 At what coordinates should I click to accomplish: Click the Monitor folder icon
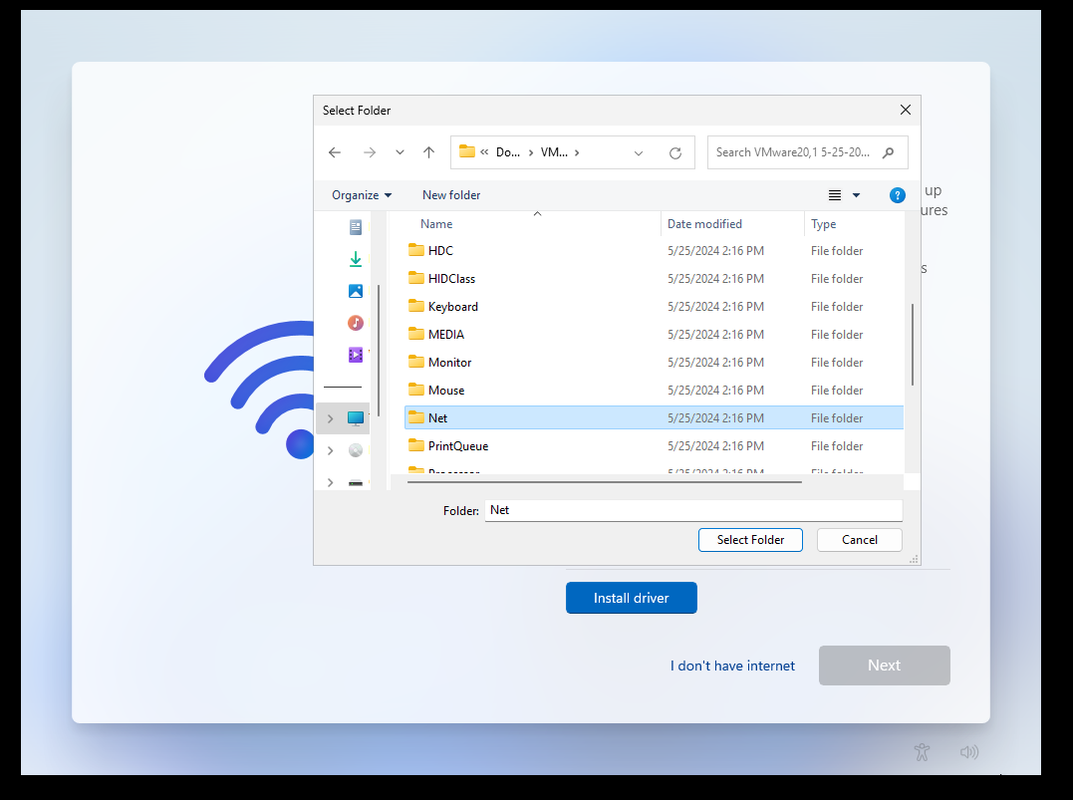tap(416, 361)
